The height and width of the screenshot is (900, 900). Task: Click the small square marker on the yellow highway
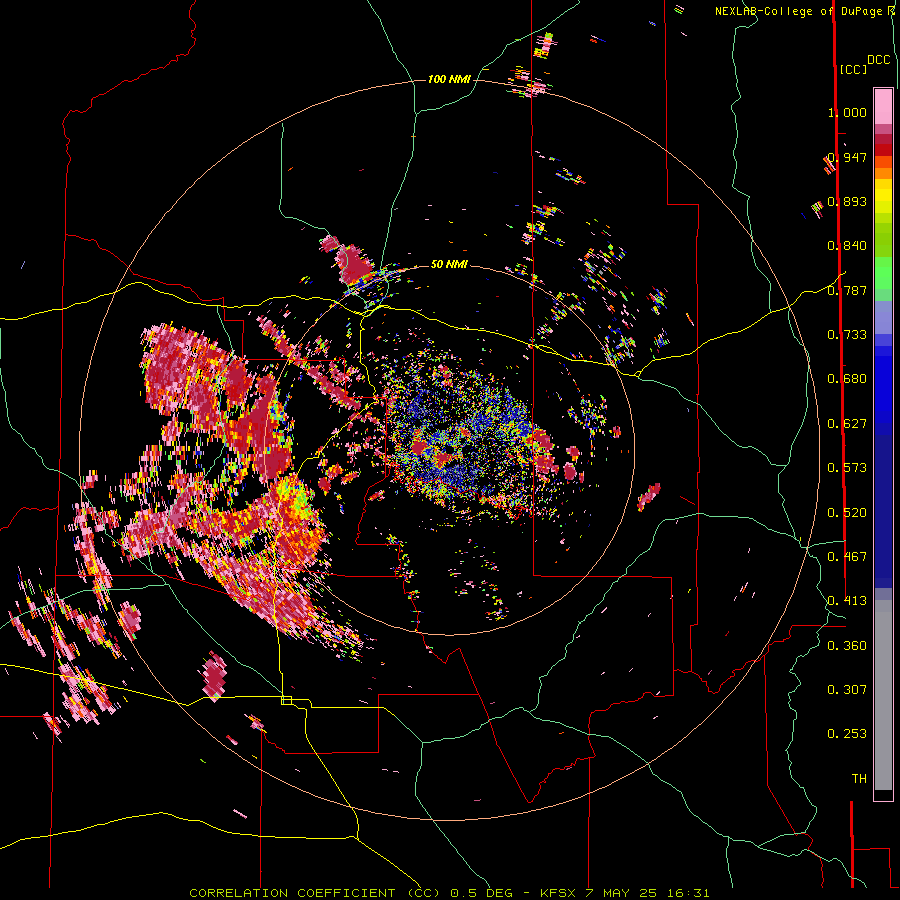[286, 700]
